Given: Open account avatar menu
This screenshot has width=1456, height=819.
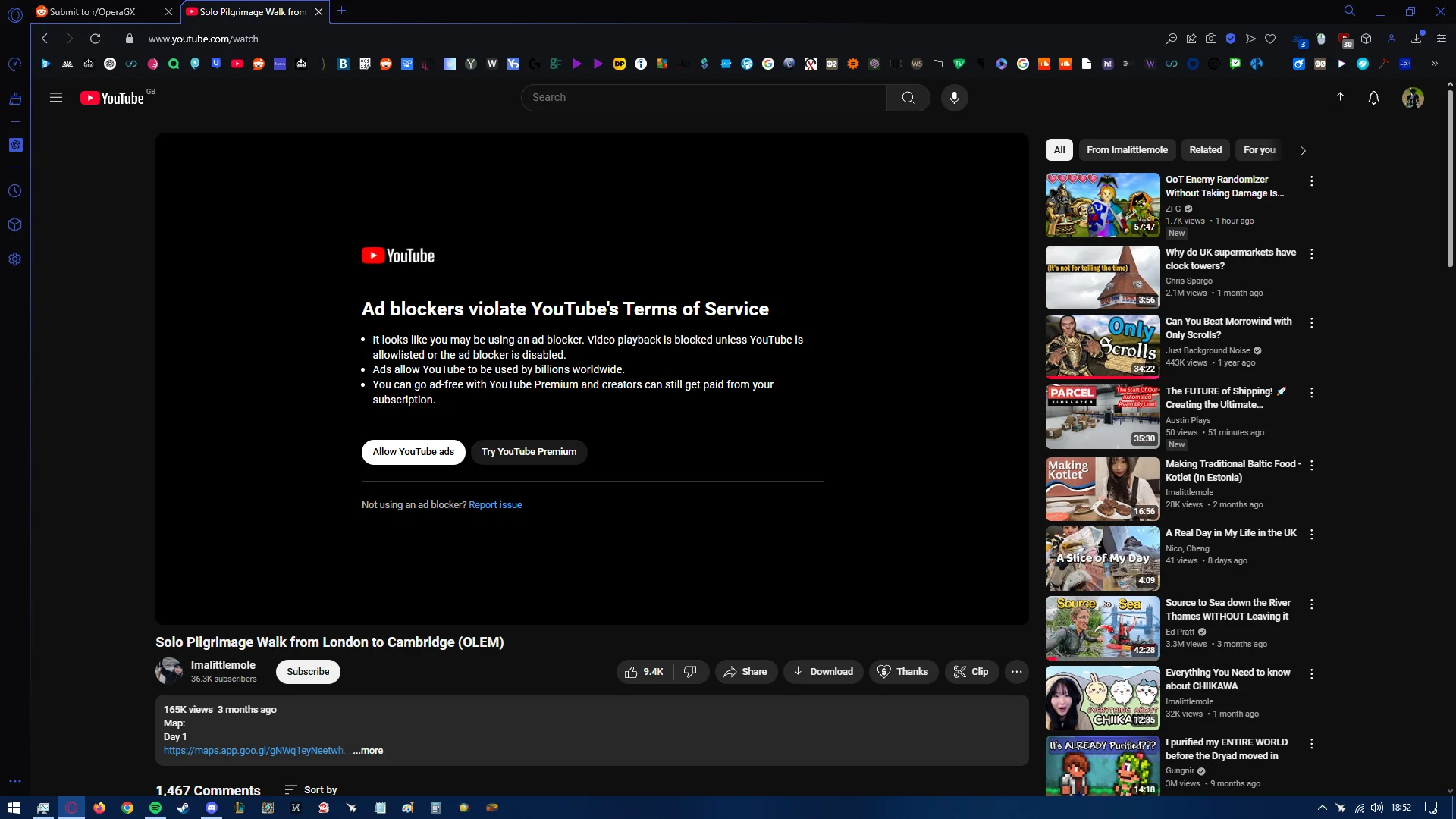Looking at the screenshot, I should point(1413,98).
